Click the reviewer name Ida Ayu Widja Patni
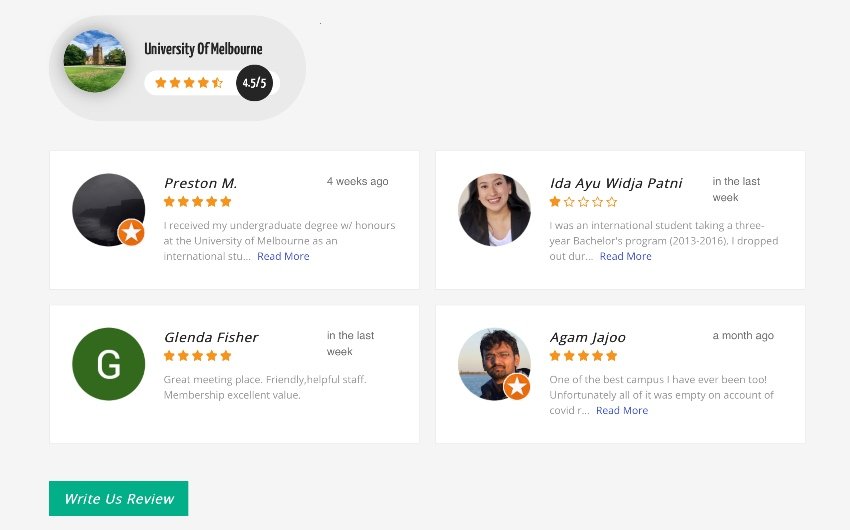The width and height of the screenshot is (850, 530). (616, 183)
